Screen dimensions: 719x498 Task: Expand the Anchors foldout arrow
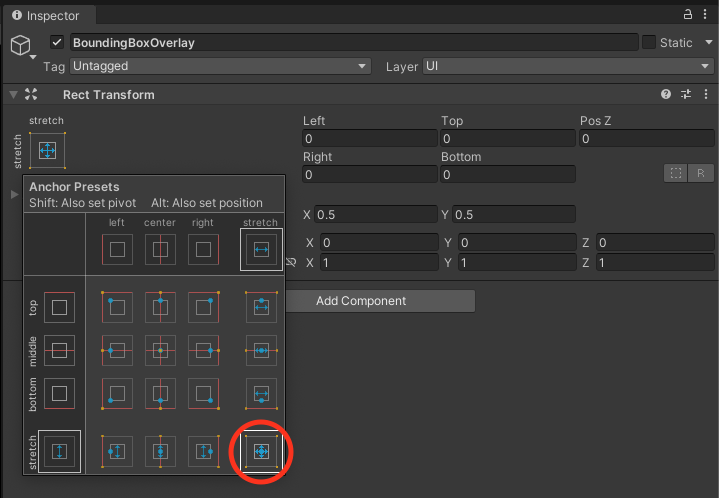click(x=14, y=194)
